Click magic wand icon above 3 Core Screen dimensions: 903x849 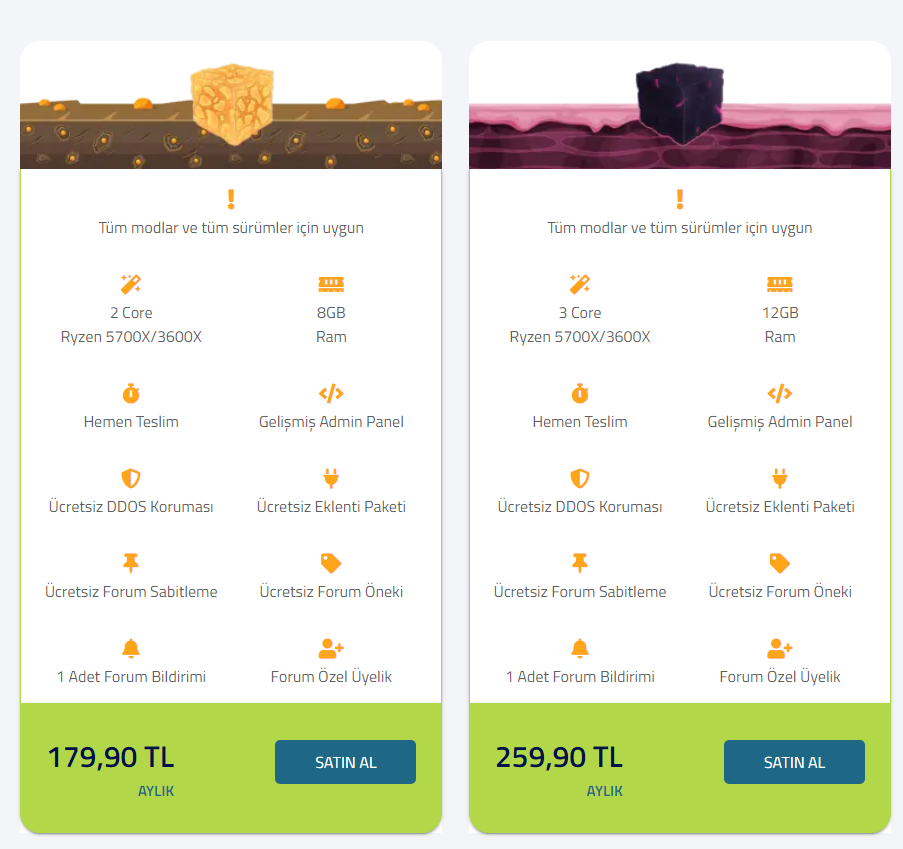[x=580, y=284]
